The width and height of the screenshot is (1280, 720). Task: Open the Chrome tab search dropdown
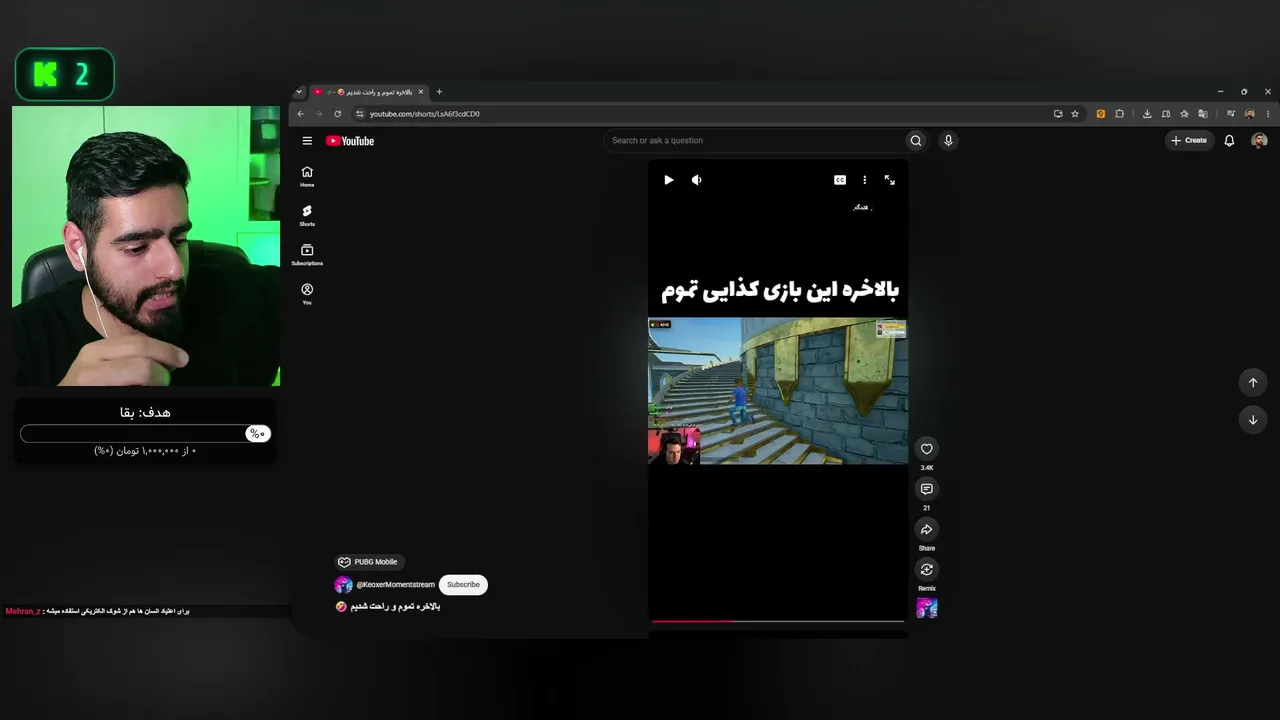pos(298,92)
